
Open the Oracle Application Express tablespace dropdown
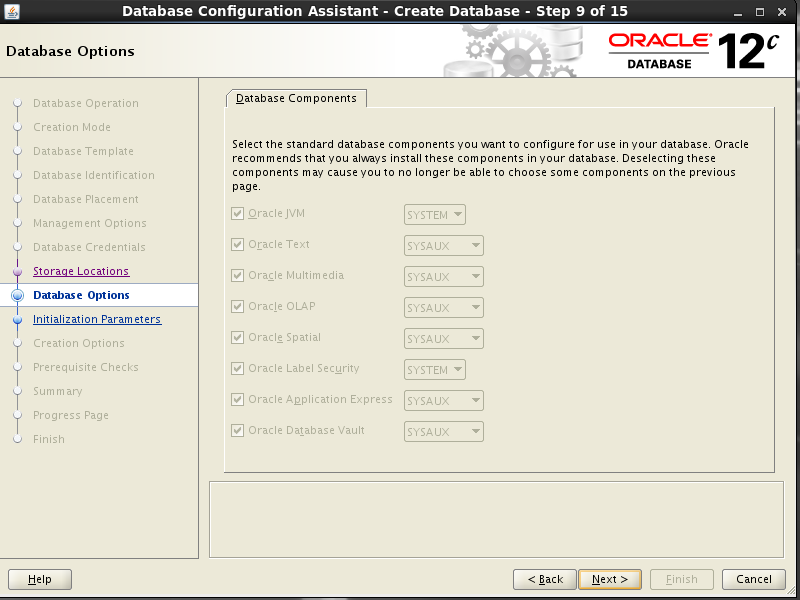[x=443, y=401]
